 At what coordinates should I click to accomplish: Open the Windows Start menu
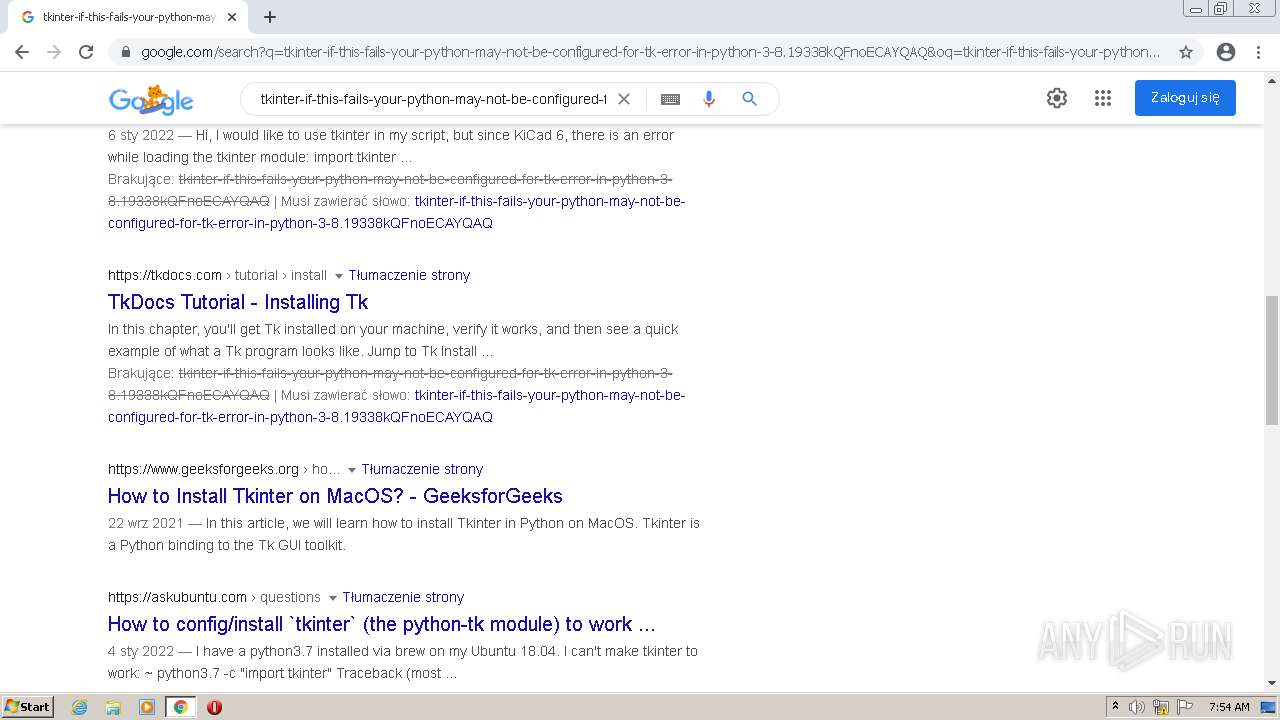pos(27,706)
